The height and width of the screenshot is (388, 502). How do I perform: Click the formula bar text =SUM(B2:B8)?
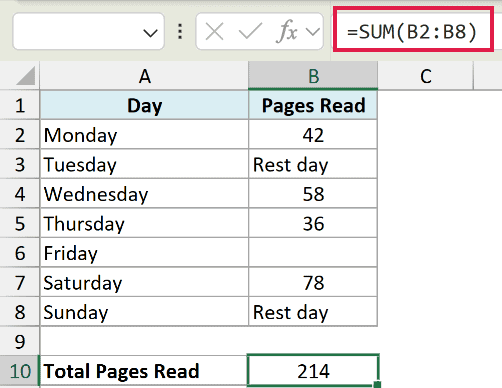412,32
